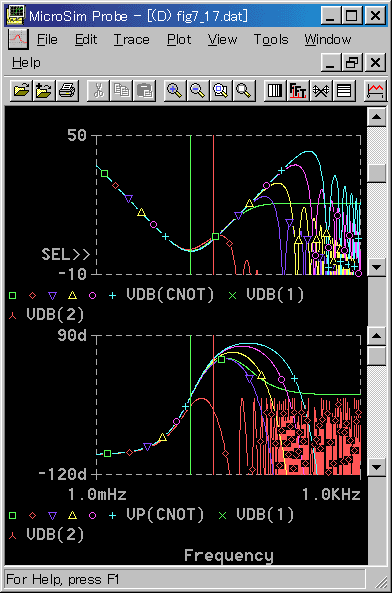Close the fig7_17.dat document window
Image resolution: width=392 pixels, height=593 pixels.
(375, 62)
